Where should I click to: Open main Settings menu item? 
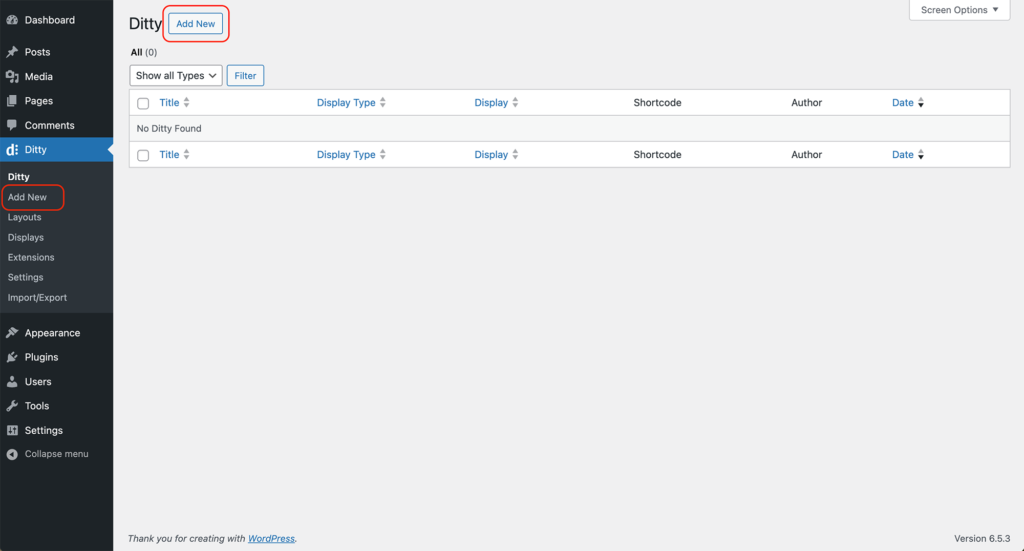44,430
